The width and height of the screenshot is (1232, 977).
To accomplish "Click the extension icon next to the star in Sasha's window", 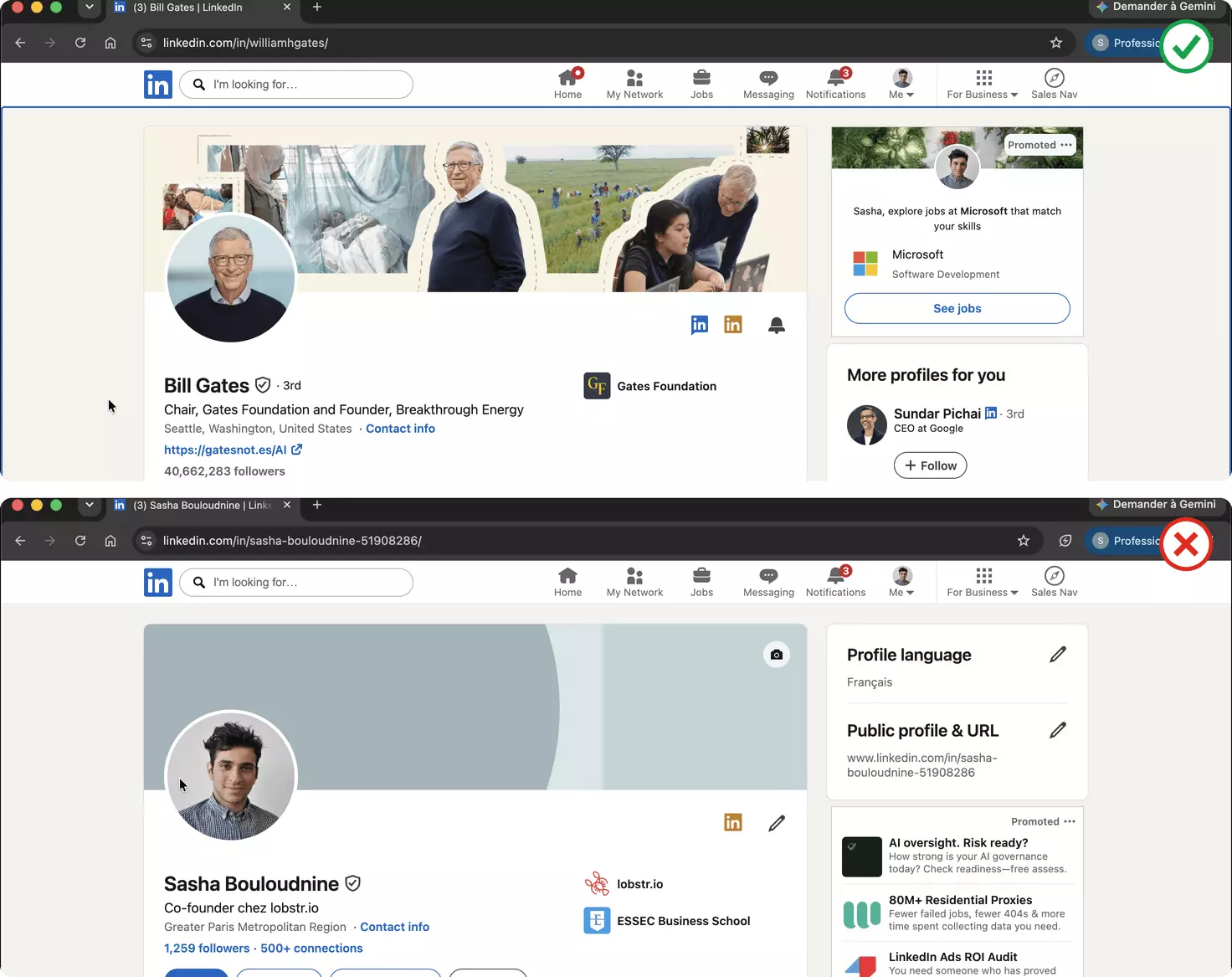I will 1065,541.
